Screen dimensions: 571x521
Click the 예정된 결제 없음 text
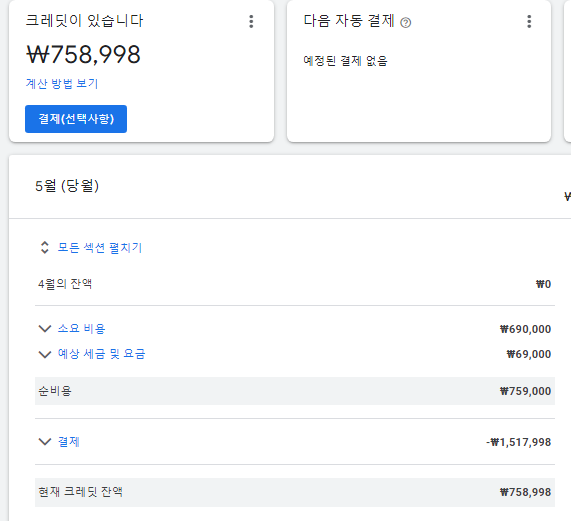[x=345, y=60]
